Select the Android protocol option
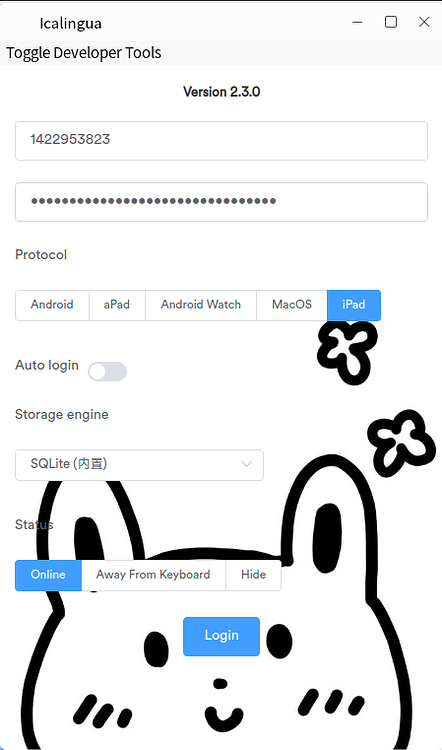 pyautogui.click(x=52, y=305)
